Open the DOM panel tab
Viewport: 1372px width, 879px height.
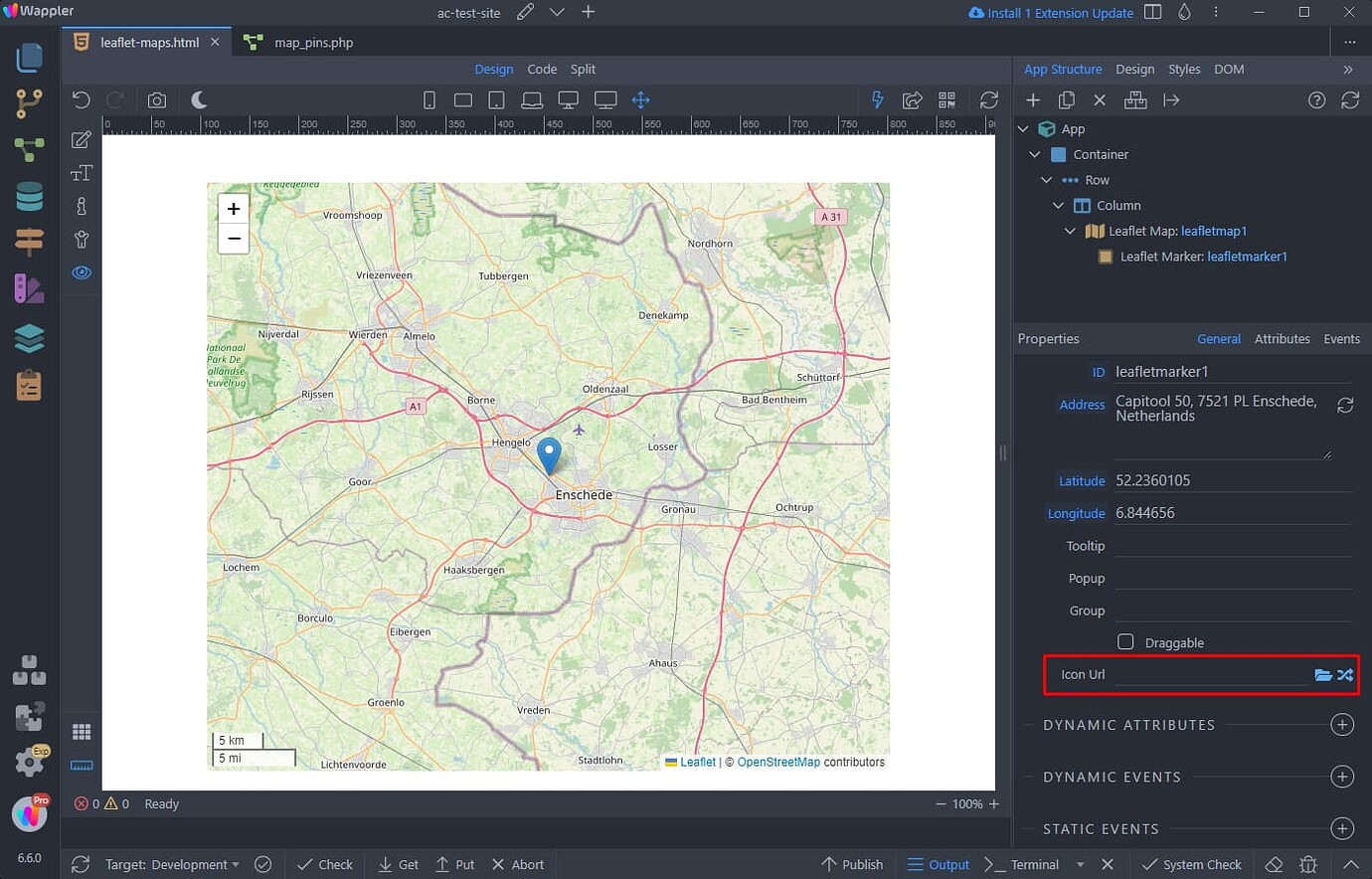(1229, 69)
